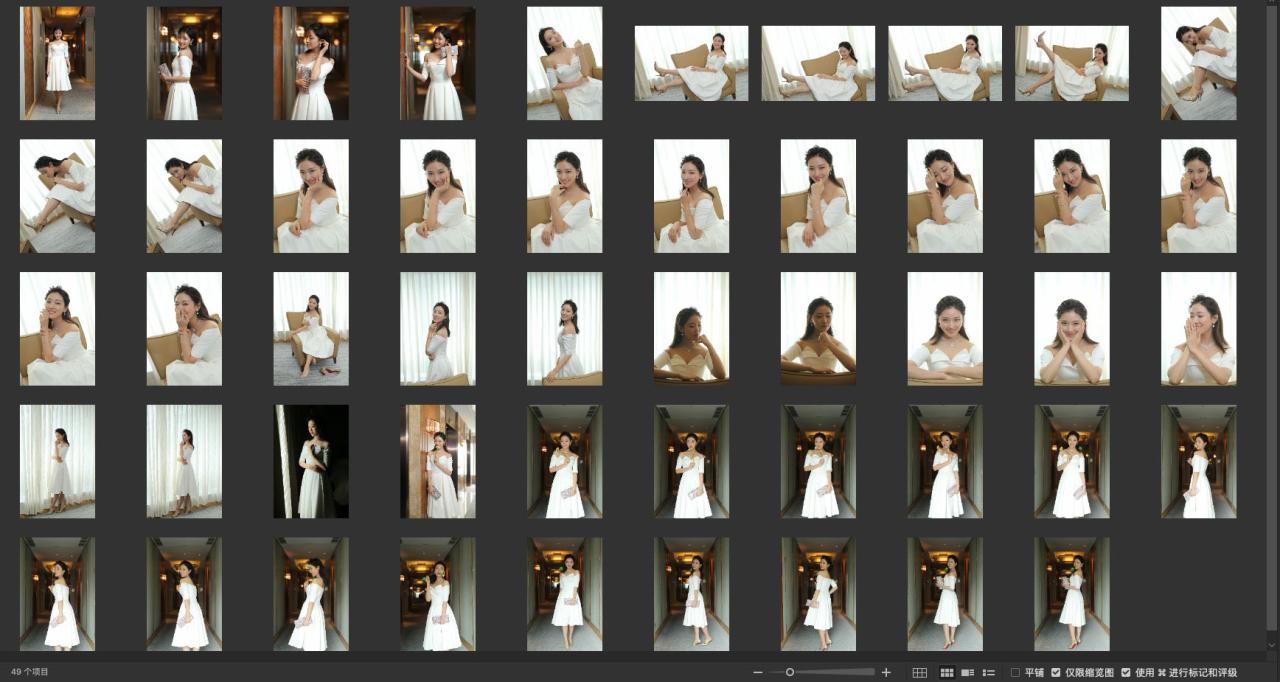Enable the 平铺 checkbox
Viewport: 1280px width, 682px height.
[1016, 672]
